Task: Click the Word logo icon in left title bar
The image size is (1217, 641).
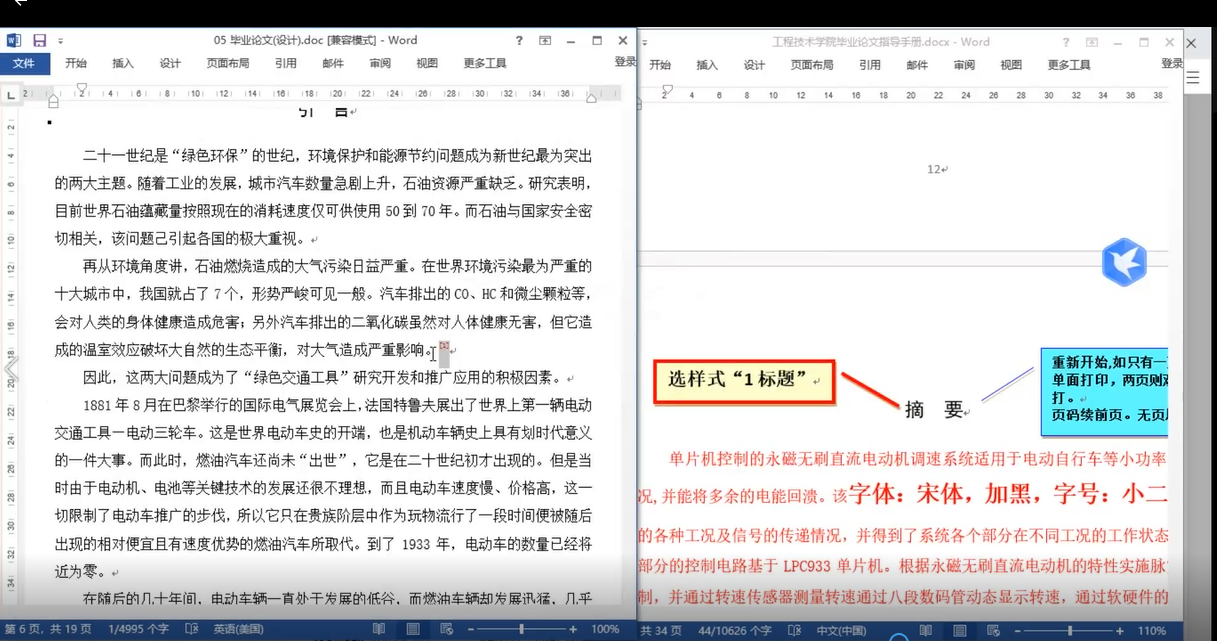Action: click(x=14, y=41)
